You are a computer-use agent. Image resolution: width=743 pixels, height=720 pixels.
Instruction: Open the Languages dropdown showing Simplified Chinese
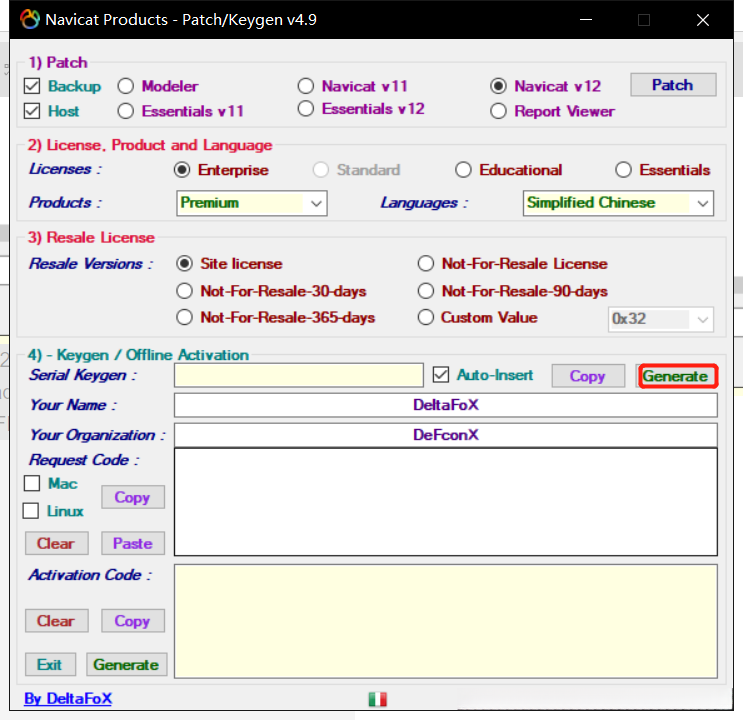[618, 203]
